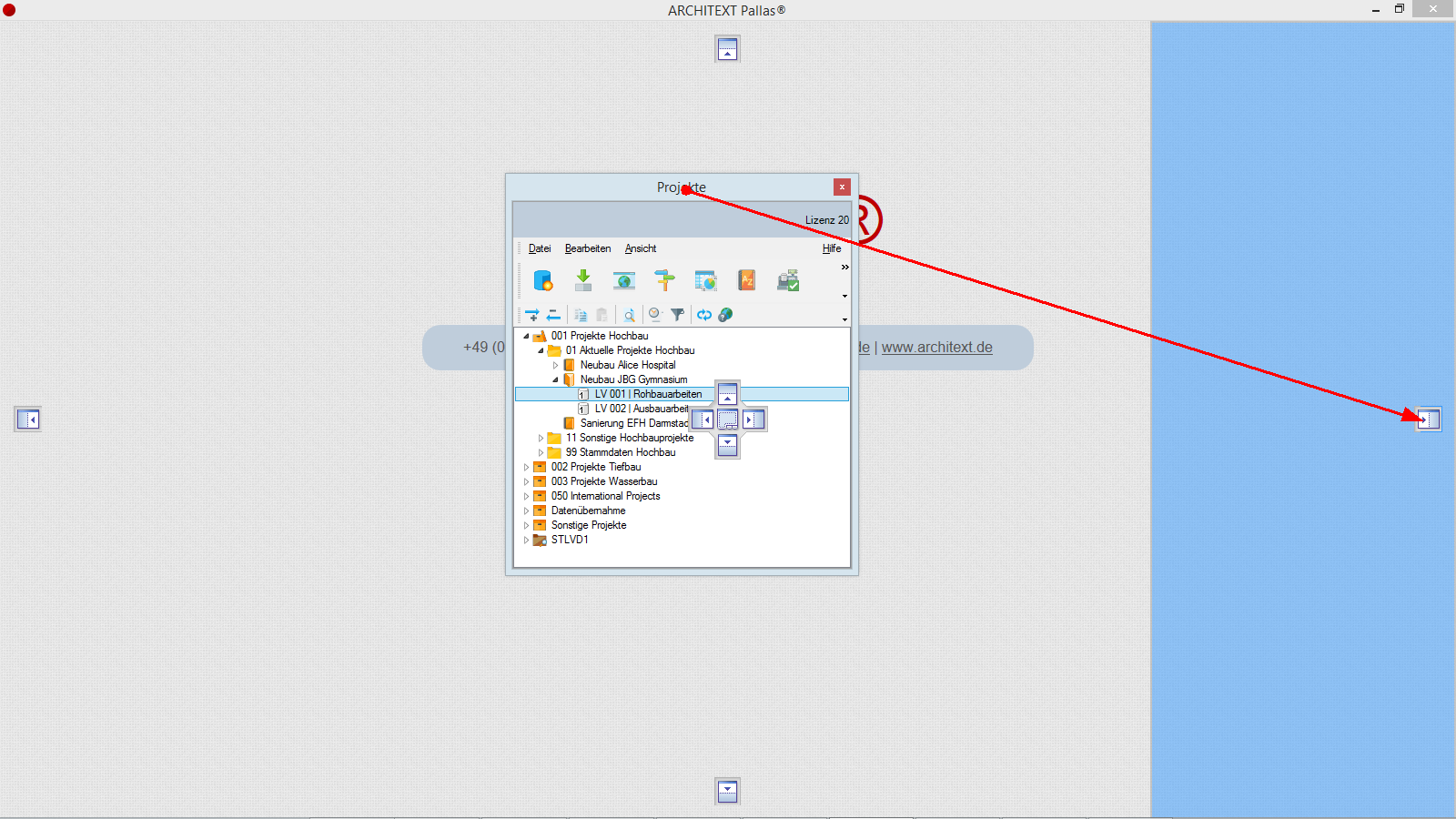Click the dock-to-top indicator at window top edge
This screenshot has height=819, width=1456.
tap(727, 49)
